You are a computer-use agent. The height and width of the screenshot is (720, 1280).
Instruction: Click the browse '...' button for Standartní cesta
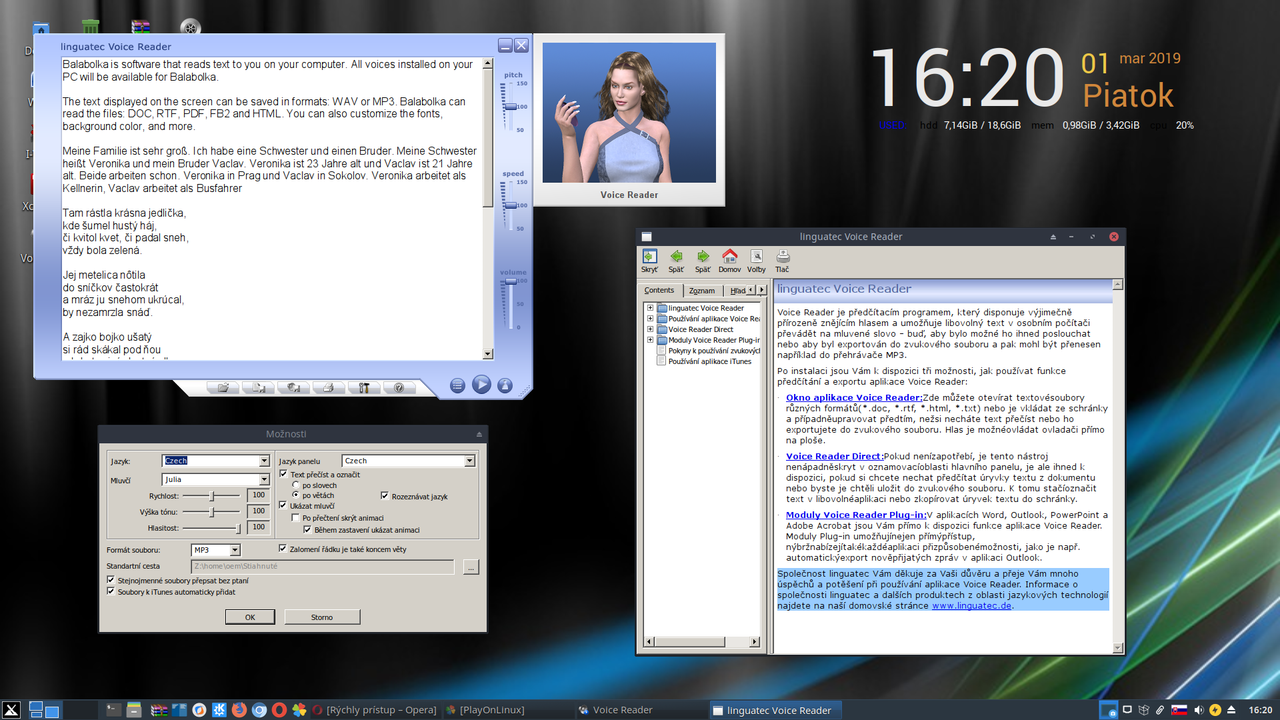[x=471, y=567]
